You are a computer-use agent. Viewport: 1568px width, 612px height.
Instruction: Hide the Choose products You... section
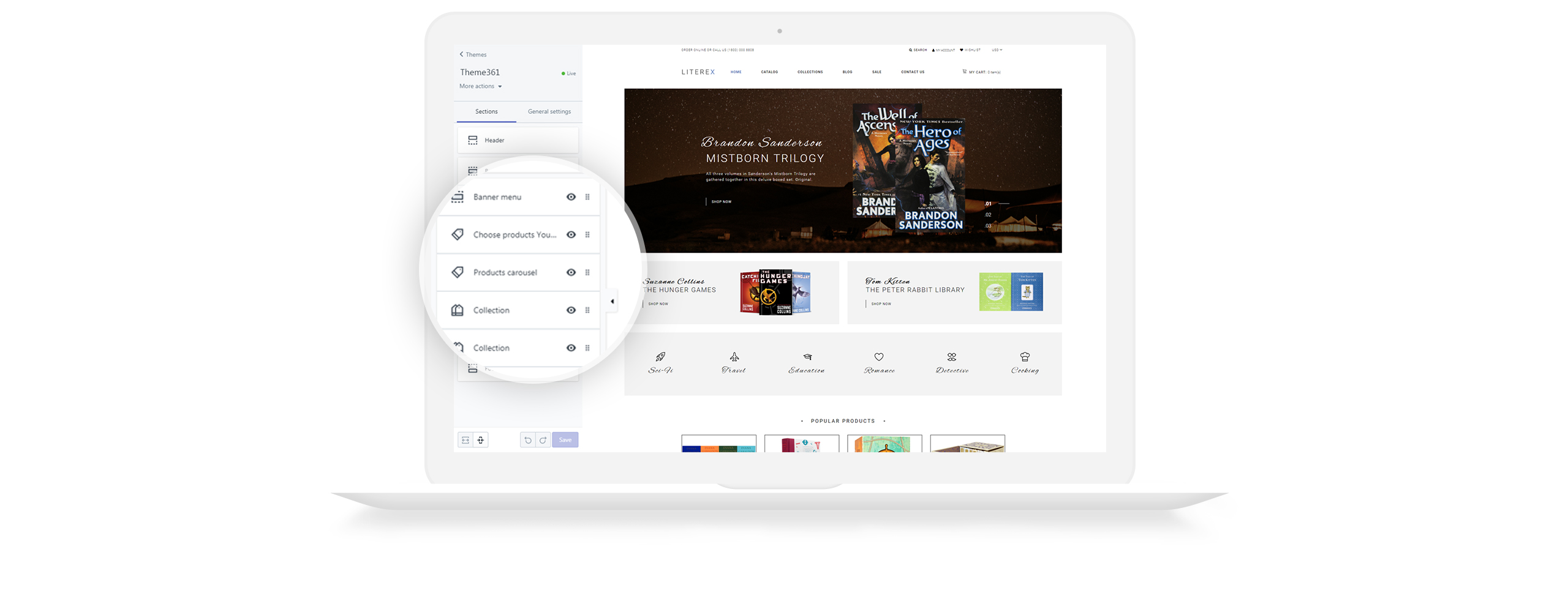pos(571,235)
